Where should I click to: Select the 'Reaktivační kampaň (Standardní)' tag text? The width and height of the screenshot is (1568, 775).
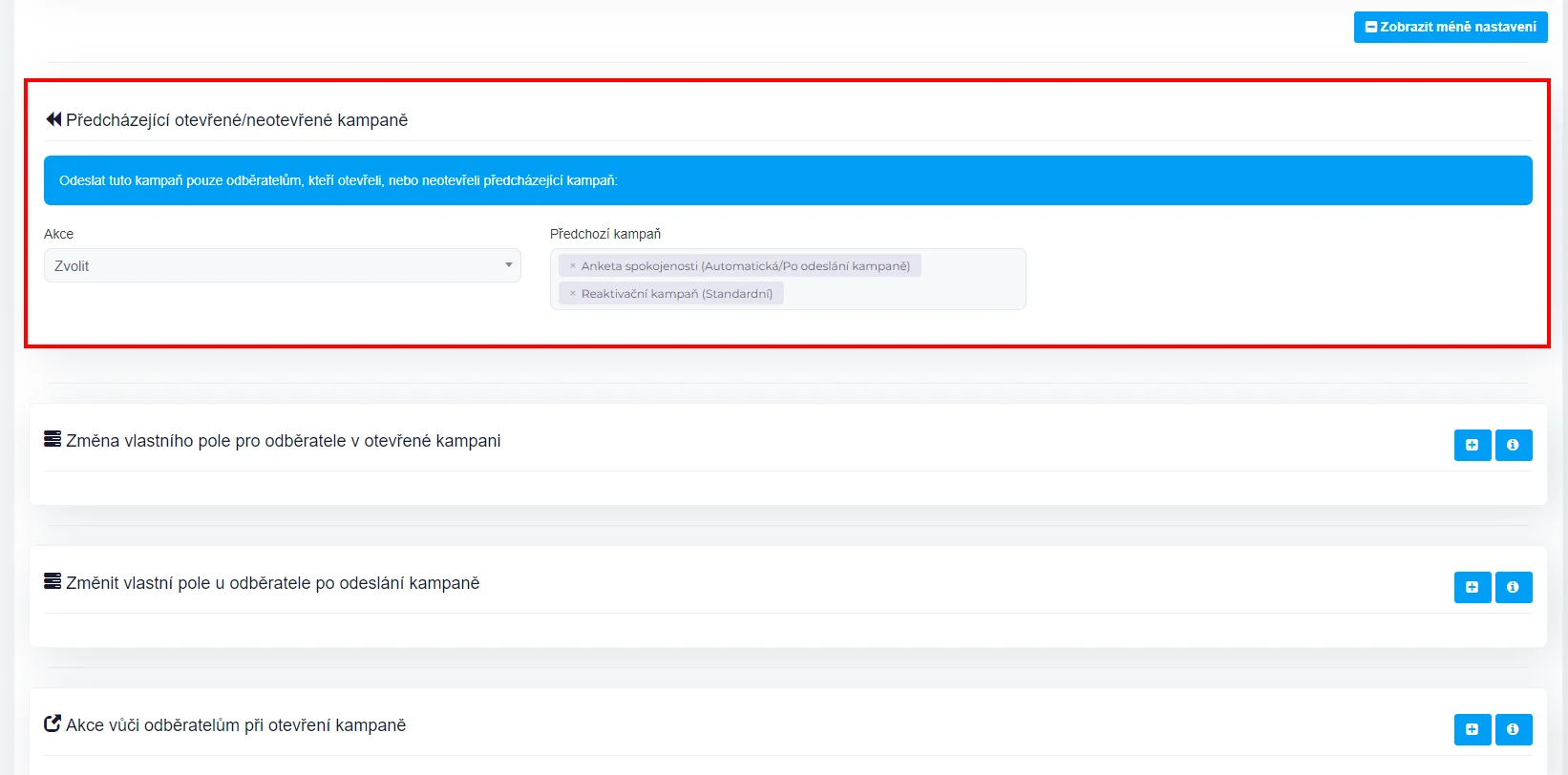676,294
